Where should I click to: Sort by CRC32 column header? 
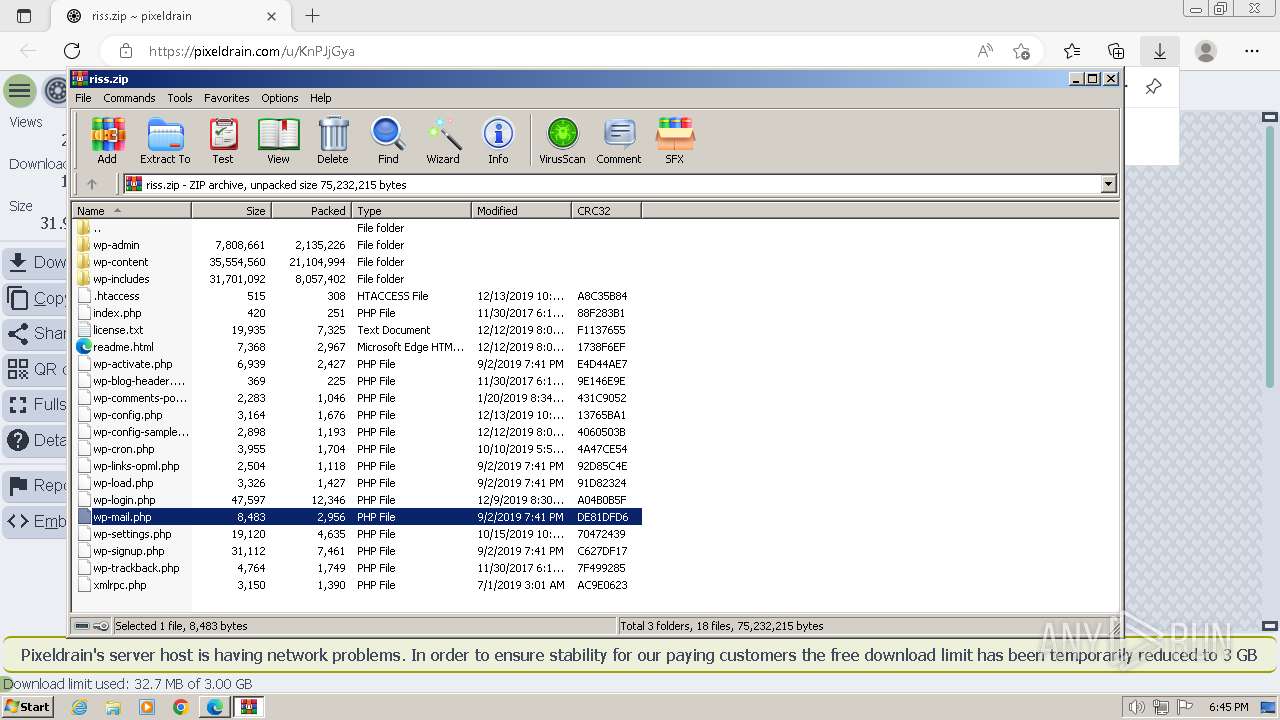click(x=606, y=211)
